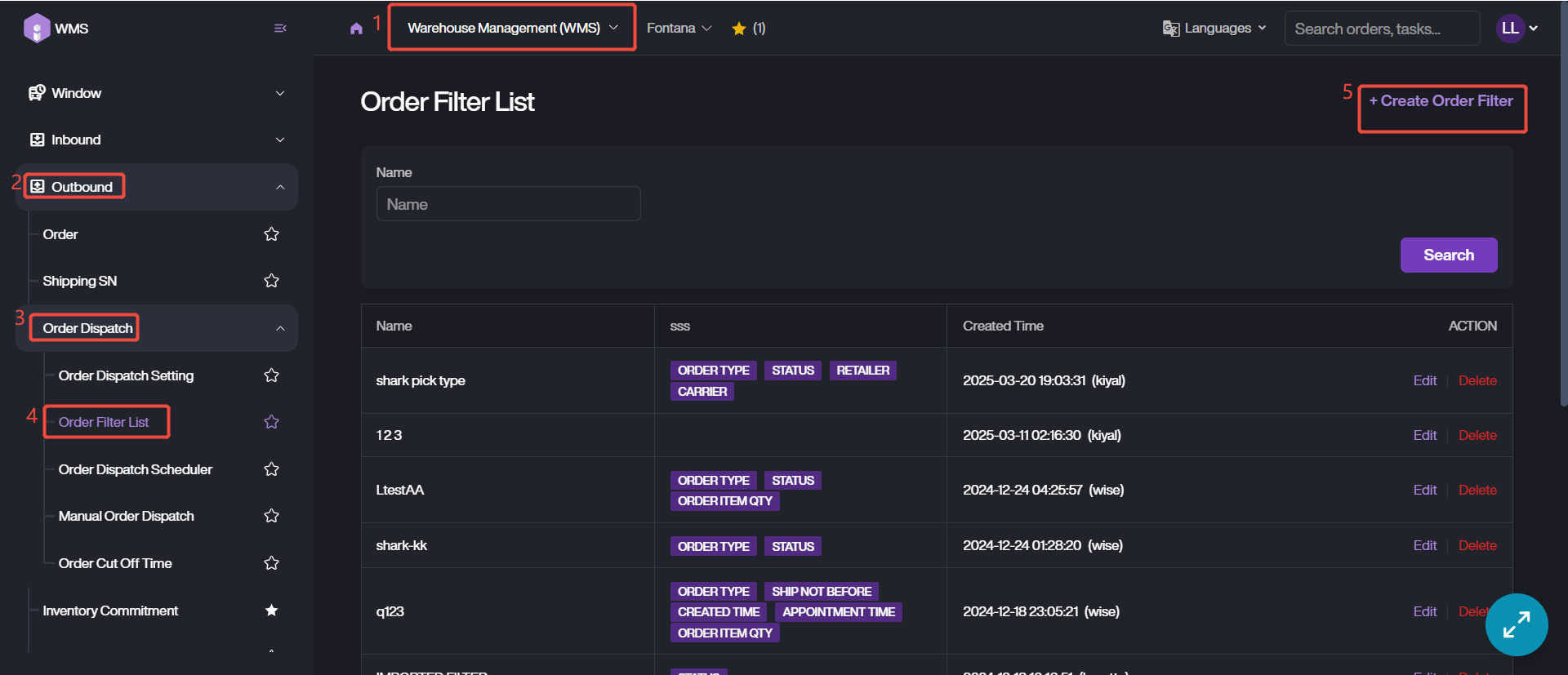Click the fullscreen expand floating button
The height and width of the screenshot is (675, 1568).
click(1517, 624)
